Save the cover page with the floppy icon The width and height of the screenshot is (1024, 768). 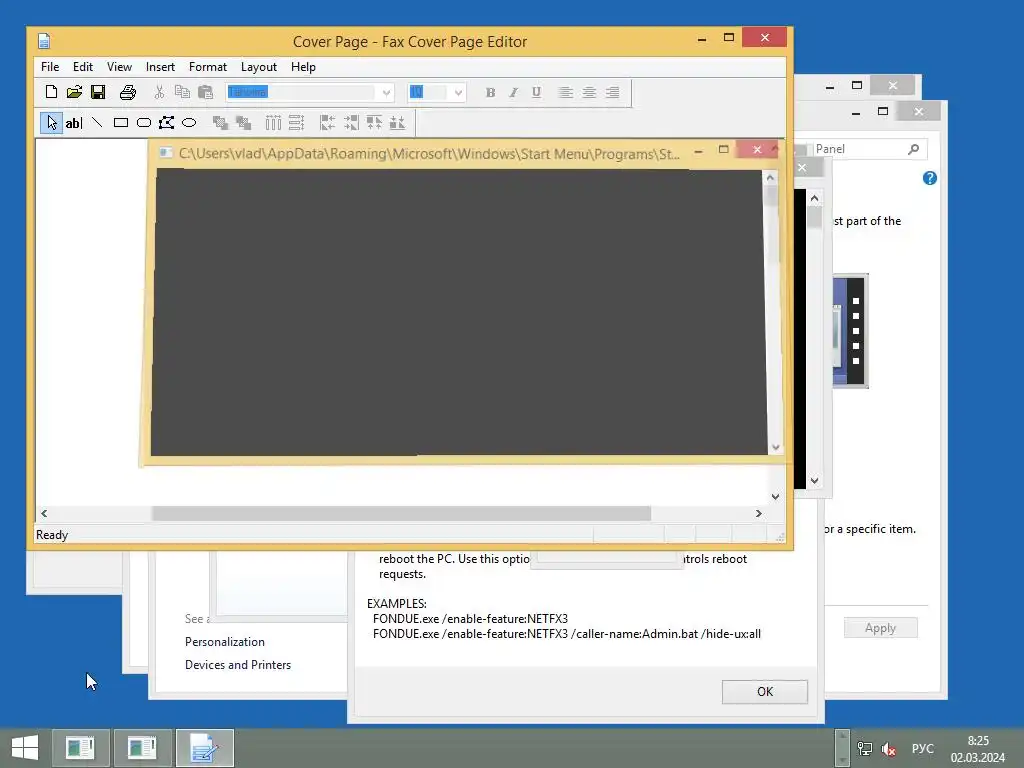[98, 92]
